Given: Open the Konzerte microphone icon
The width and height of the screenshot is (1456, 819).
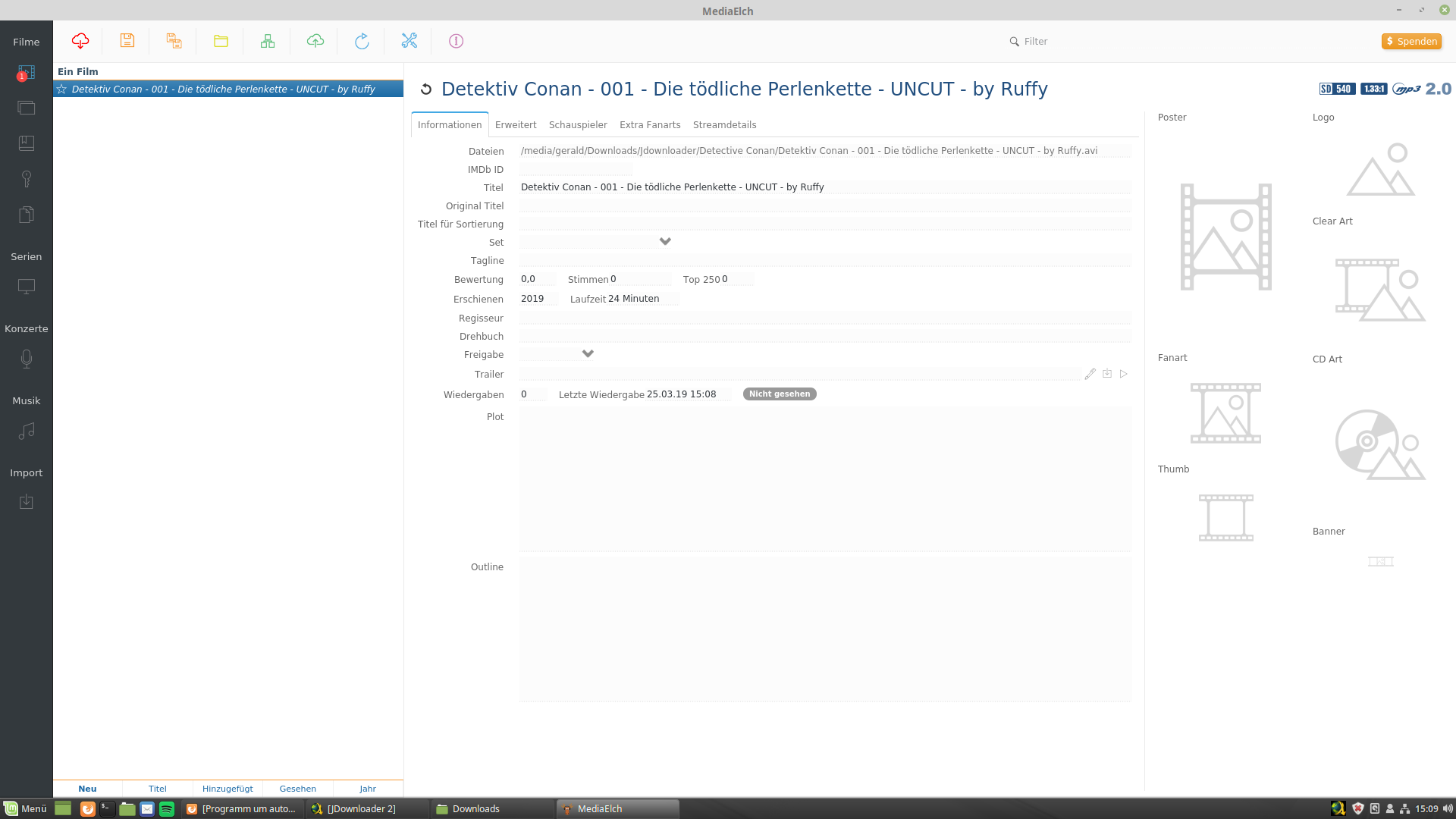Looking at the screenshot, I should [x=27, y=359].
